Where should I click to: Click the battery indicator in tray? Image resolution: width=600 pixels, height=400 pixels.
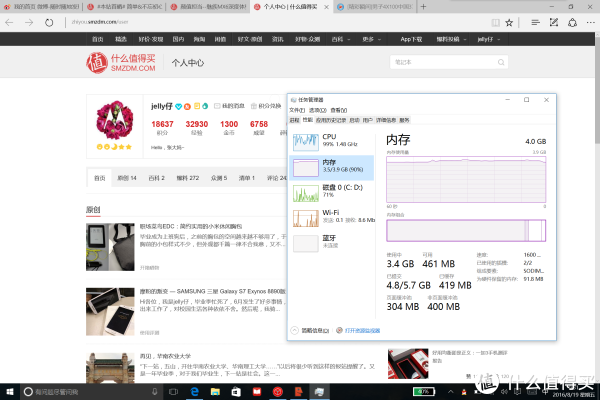(x=424, y=392)
